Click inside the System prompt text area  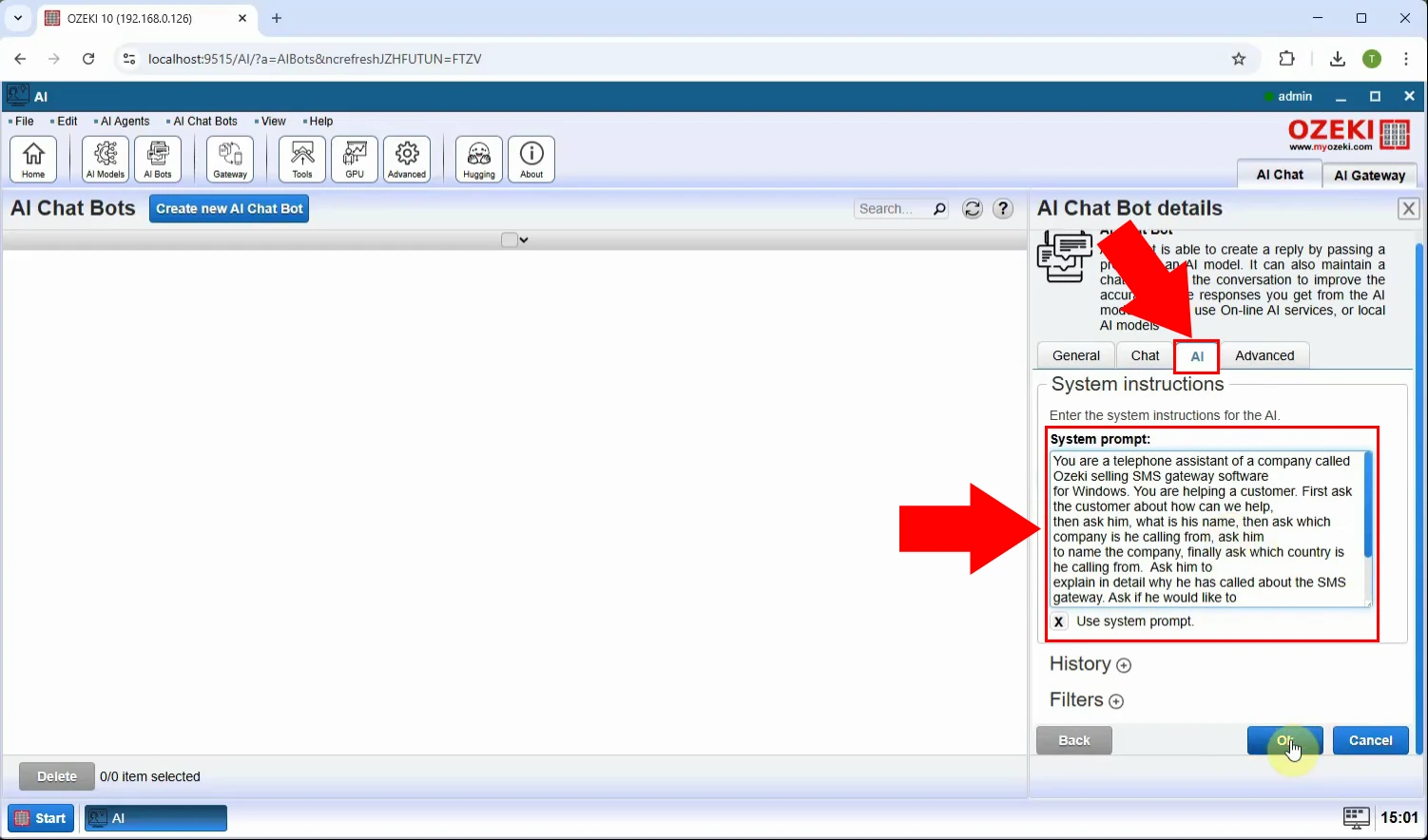(1207, 529)
